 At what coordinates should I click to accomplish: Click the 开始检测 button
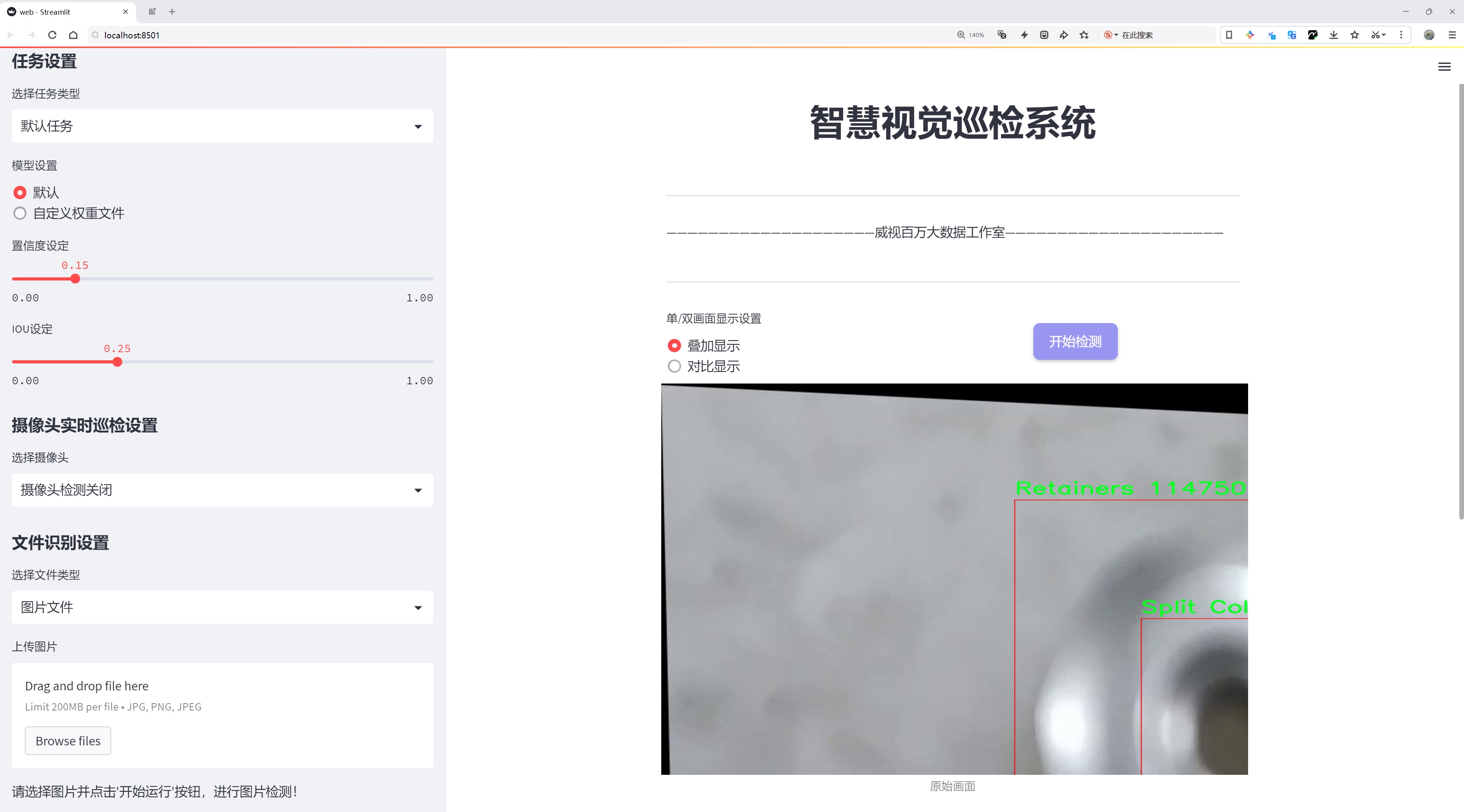tap(1075, 341)
